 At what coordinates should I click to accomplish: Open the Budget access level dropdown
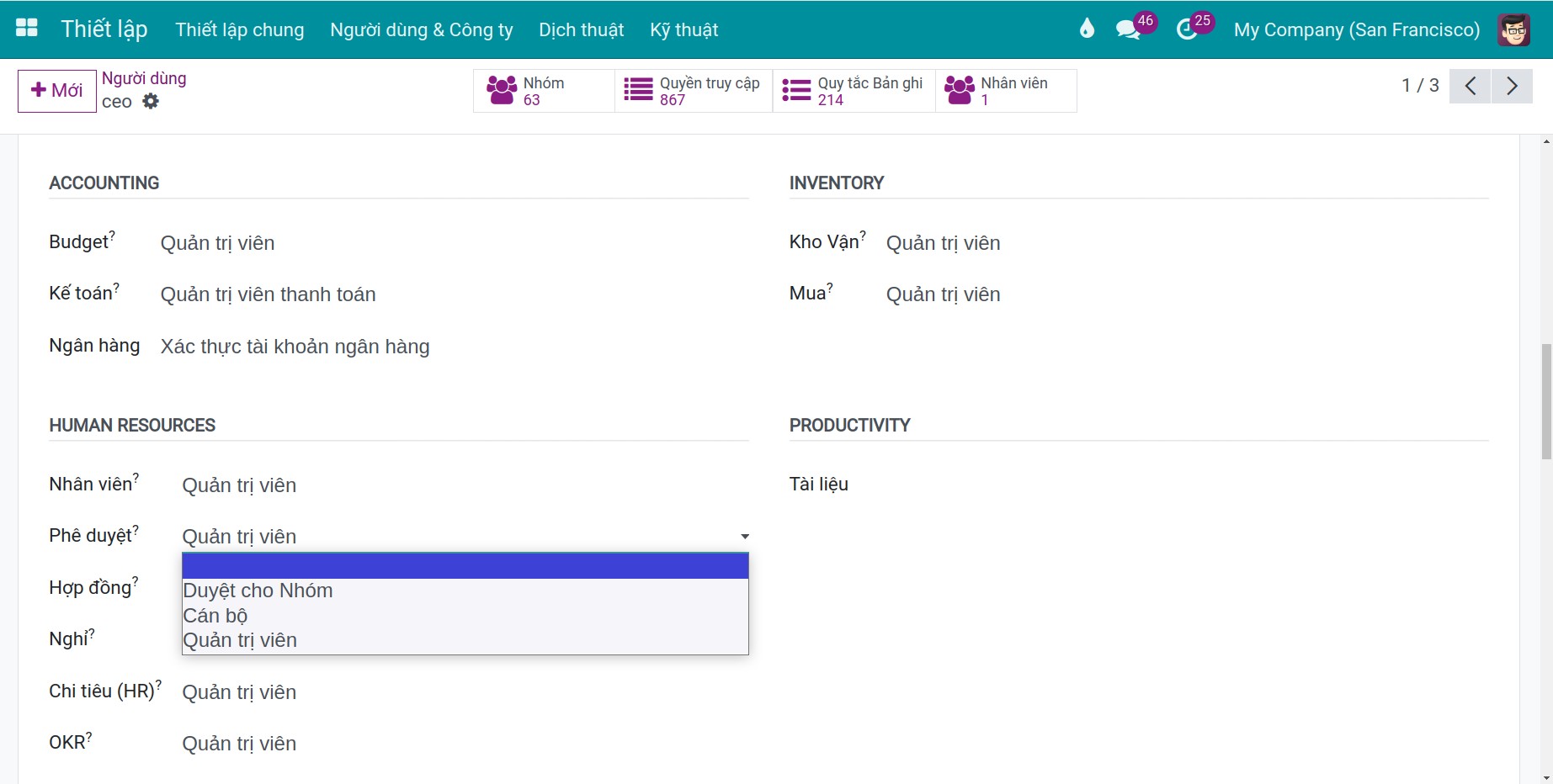coord(455,243)
